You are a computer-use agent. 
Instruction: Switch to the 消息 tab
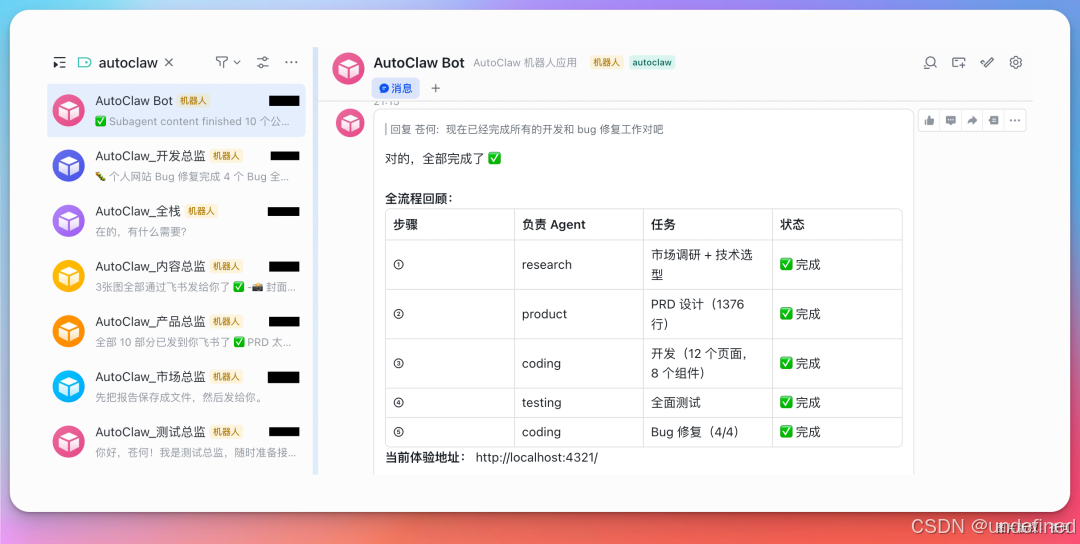[395, 88]
